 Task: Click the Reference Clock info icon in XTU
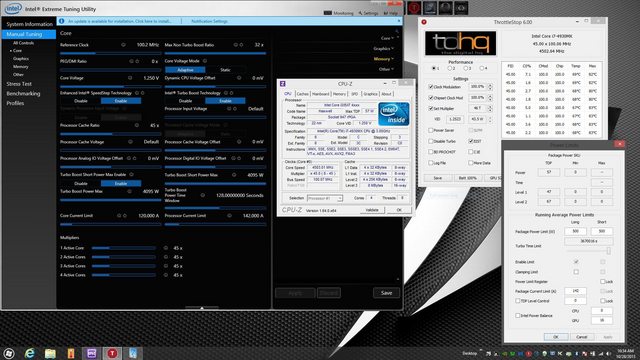(x=123, y=45)
